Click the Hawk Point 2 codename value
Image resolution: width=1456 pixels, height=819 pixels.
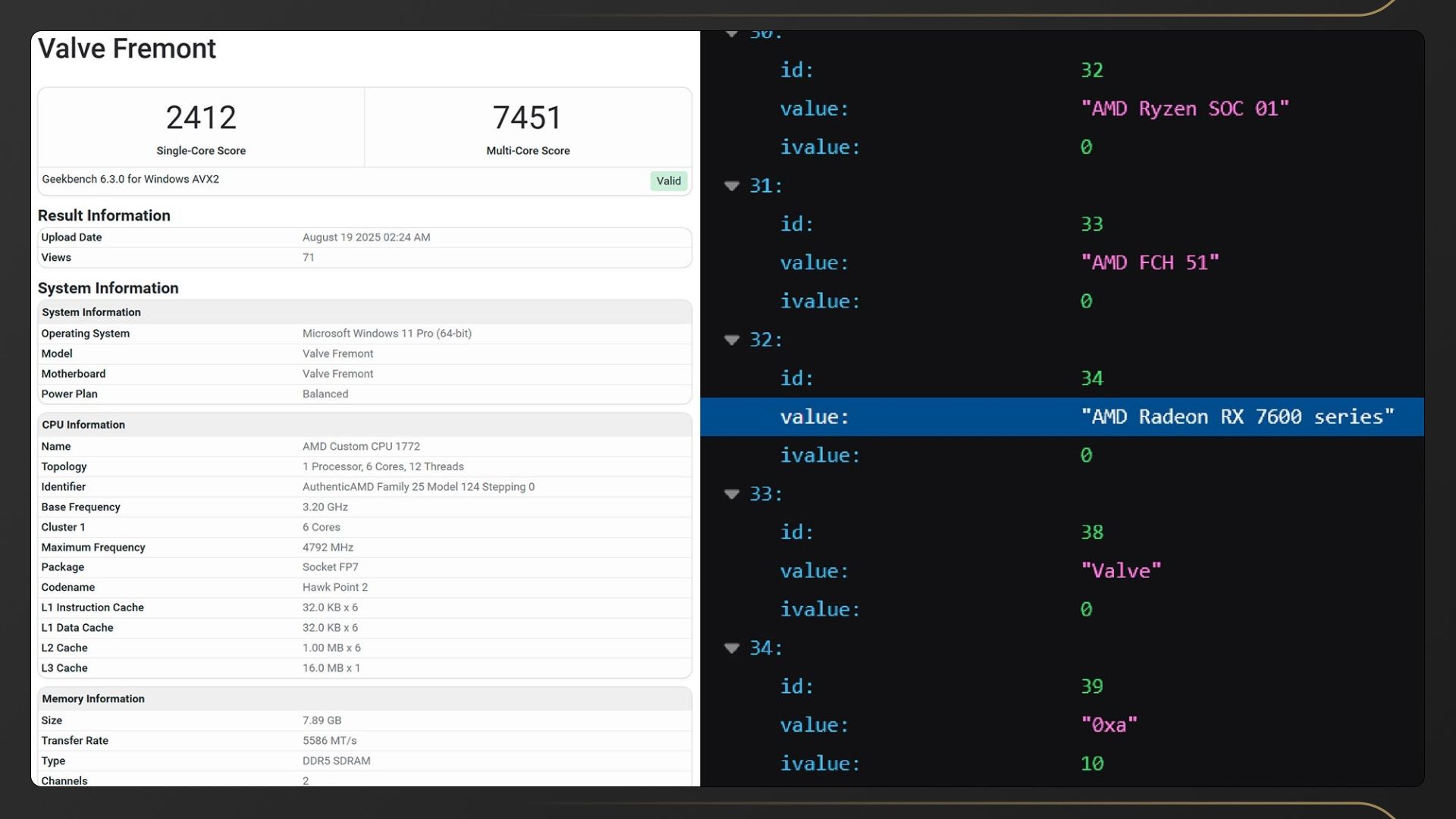click(335, 587)
